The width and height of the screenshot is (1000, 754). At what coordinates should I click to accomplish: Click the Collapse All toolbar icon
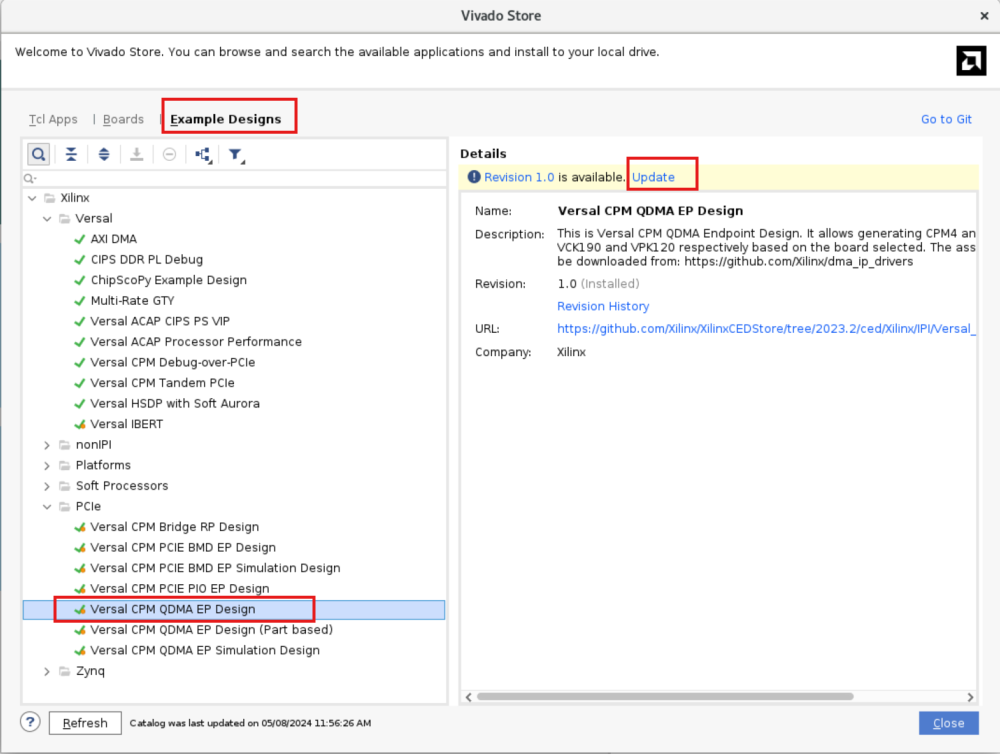click(71, 154)
